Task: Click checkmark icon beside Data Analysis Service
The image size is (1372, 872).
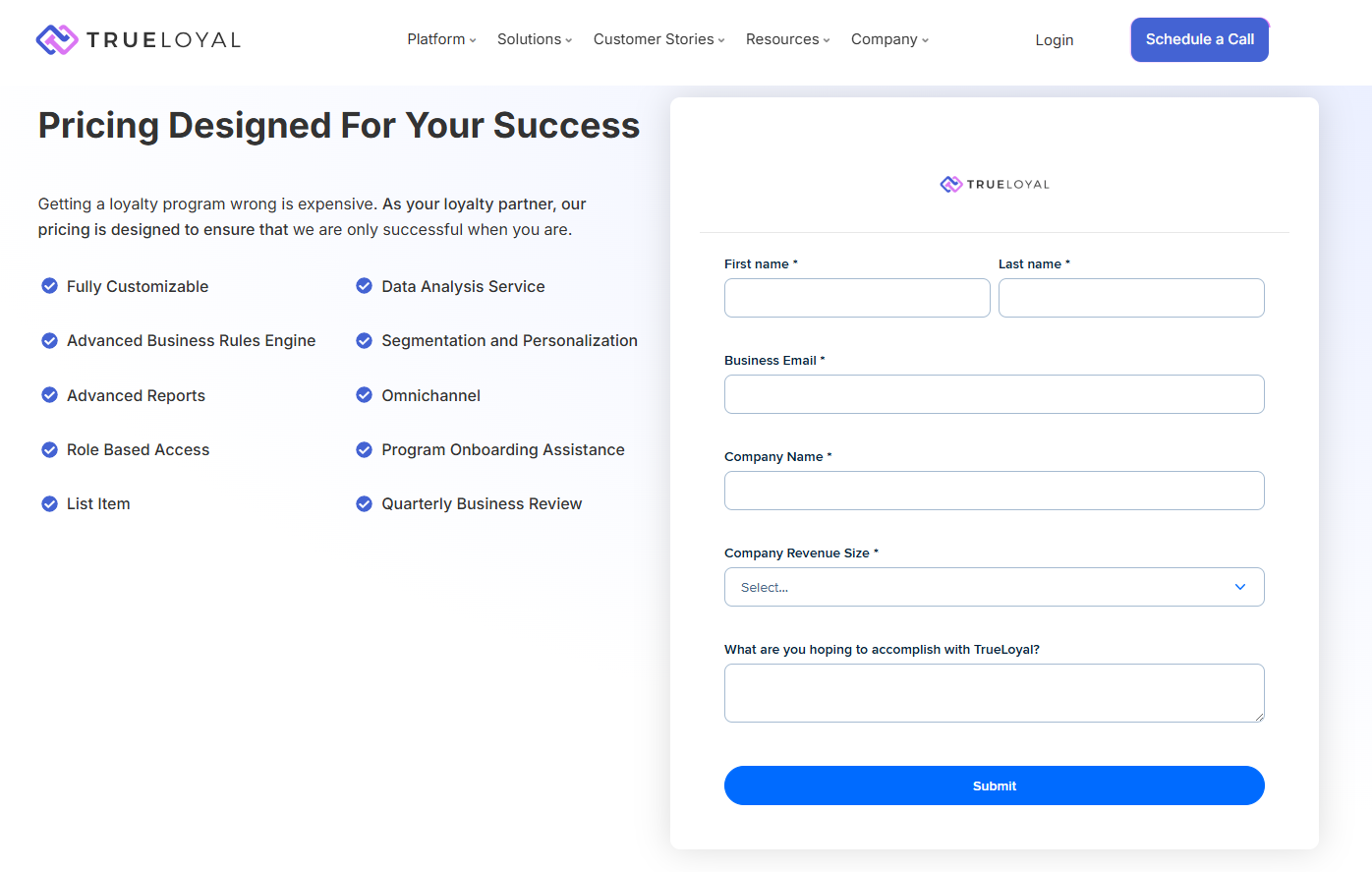Action: pyautogui.click(x=364, y=286)
